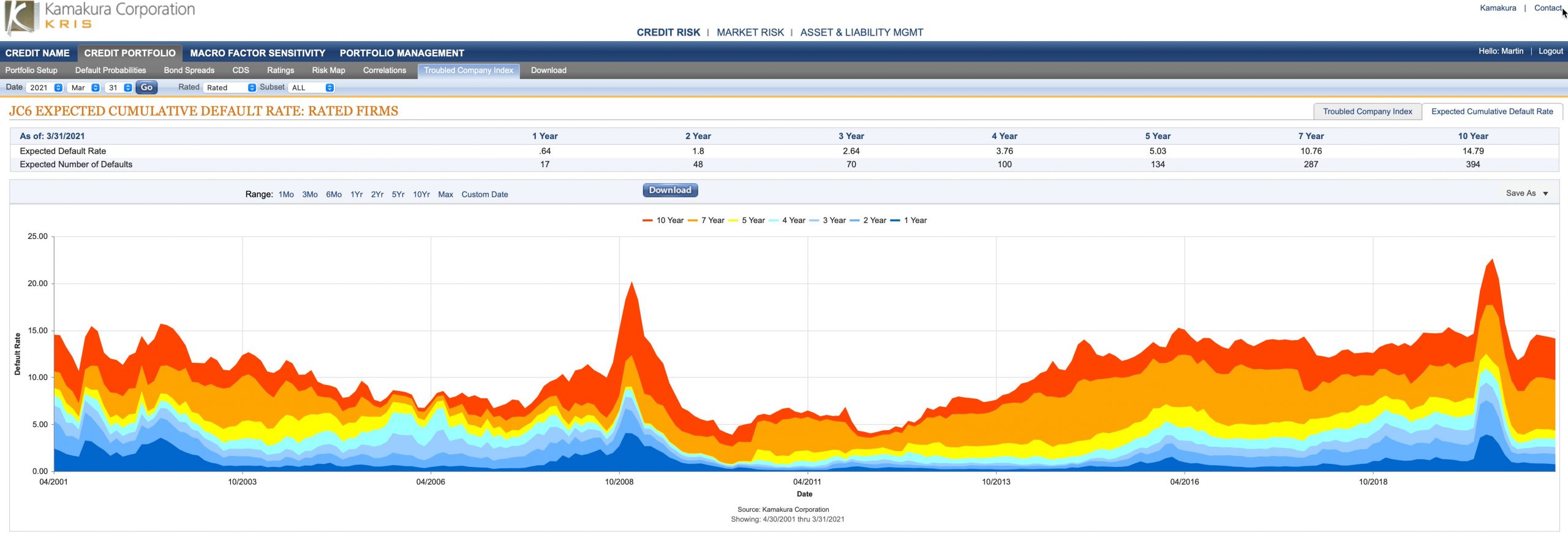Screen dimensions: 1568x535
Task: Click the Kamakura Corporation KRIS logo
Action: (x=100, y=17)
